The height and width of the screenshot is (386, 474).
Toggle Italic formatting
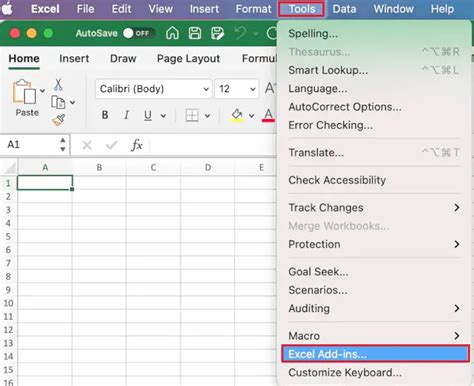pos(126,115)
